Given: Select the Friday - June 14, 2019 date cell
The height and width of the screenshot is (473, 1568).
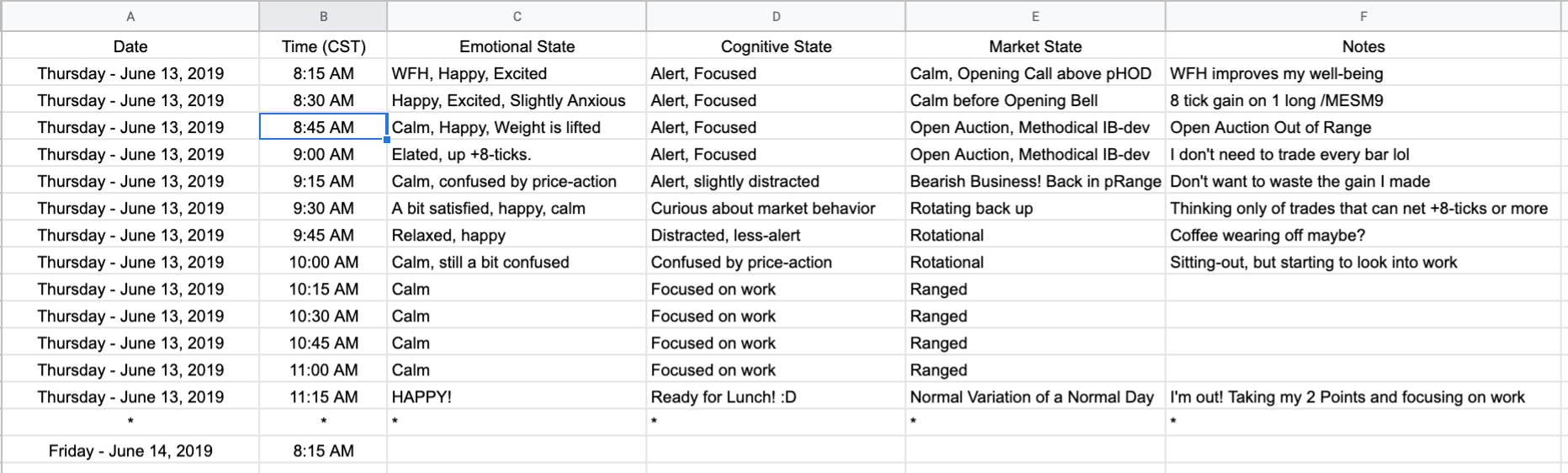Looking at the screenshot, I should pos(130,450).
